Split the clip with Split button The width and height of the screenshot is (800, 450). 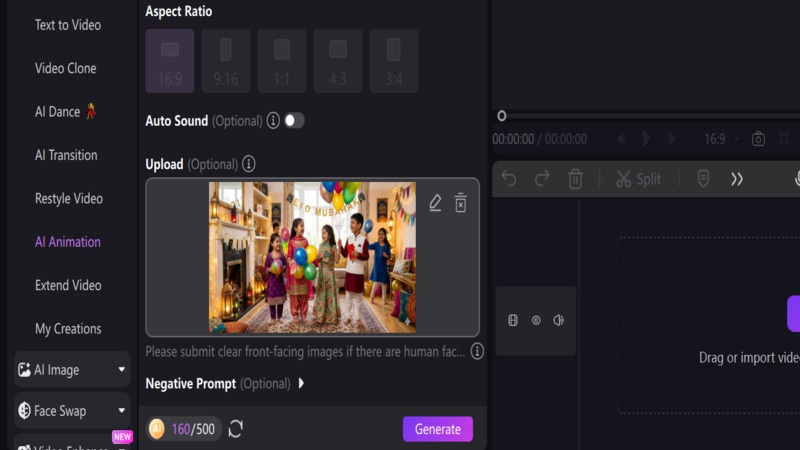[638, 179]
